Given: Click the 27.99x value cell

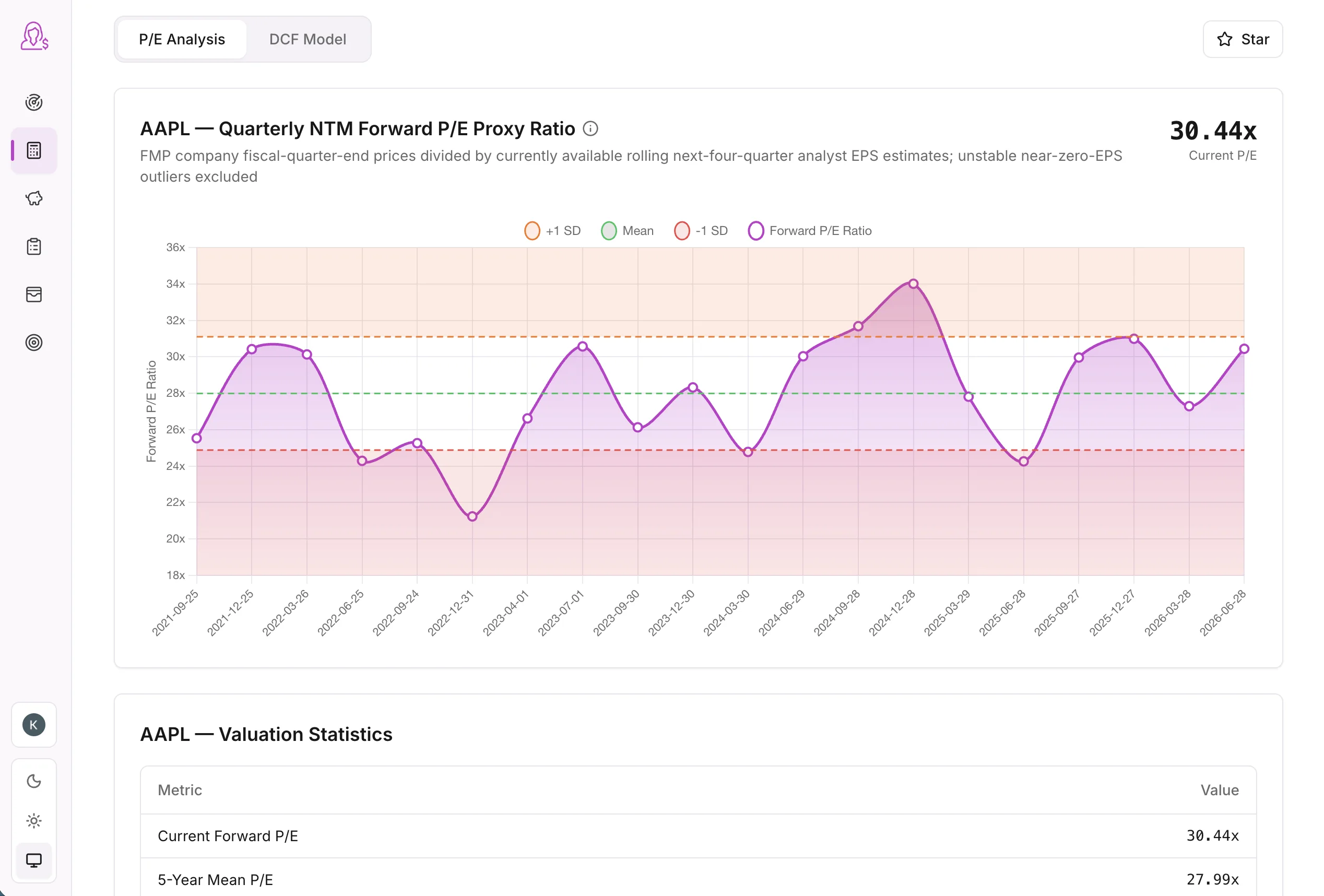Looking at the screenshot, I should click(x=1212, y=879).
